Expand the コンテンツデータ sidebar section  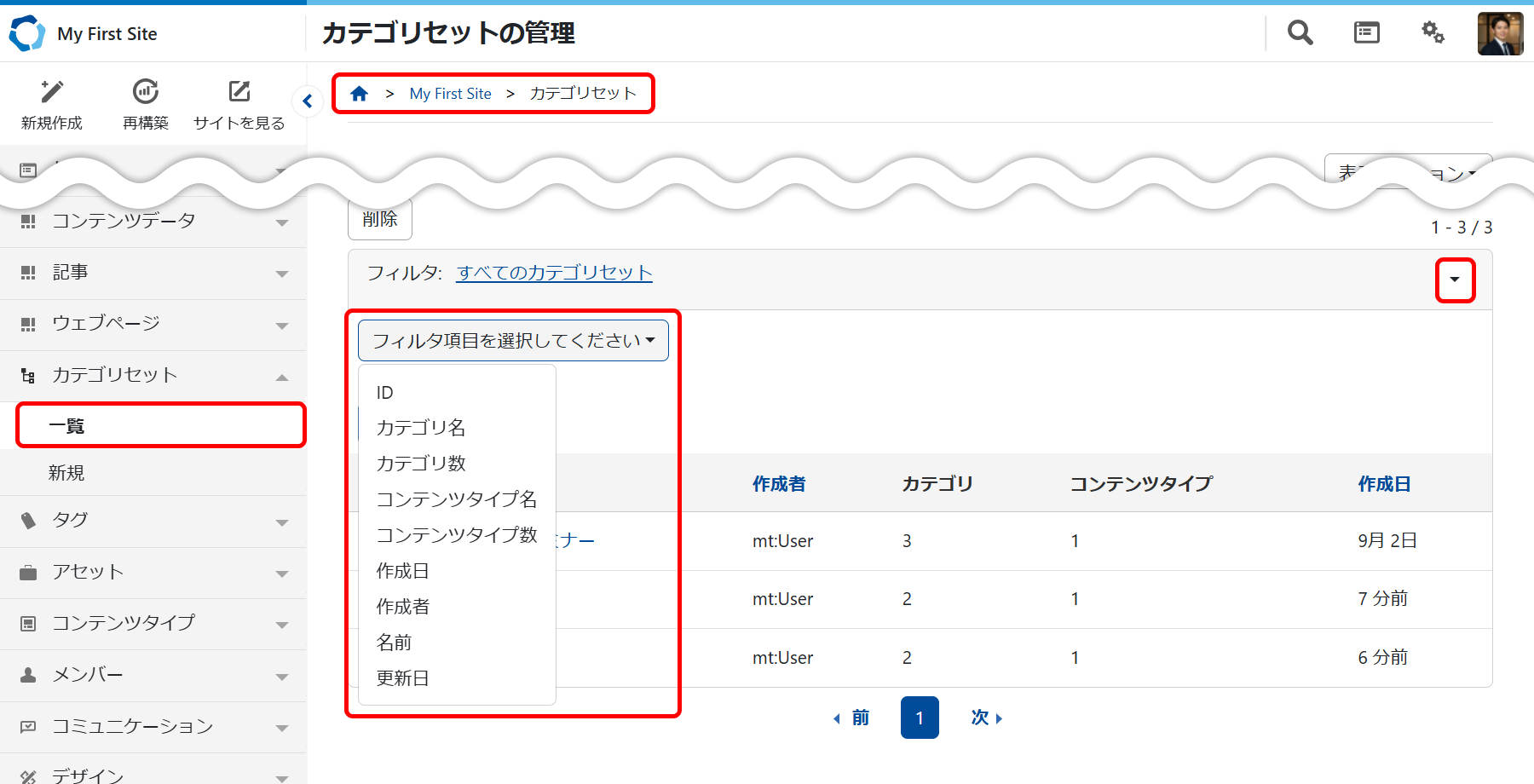tap(282, 222)
